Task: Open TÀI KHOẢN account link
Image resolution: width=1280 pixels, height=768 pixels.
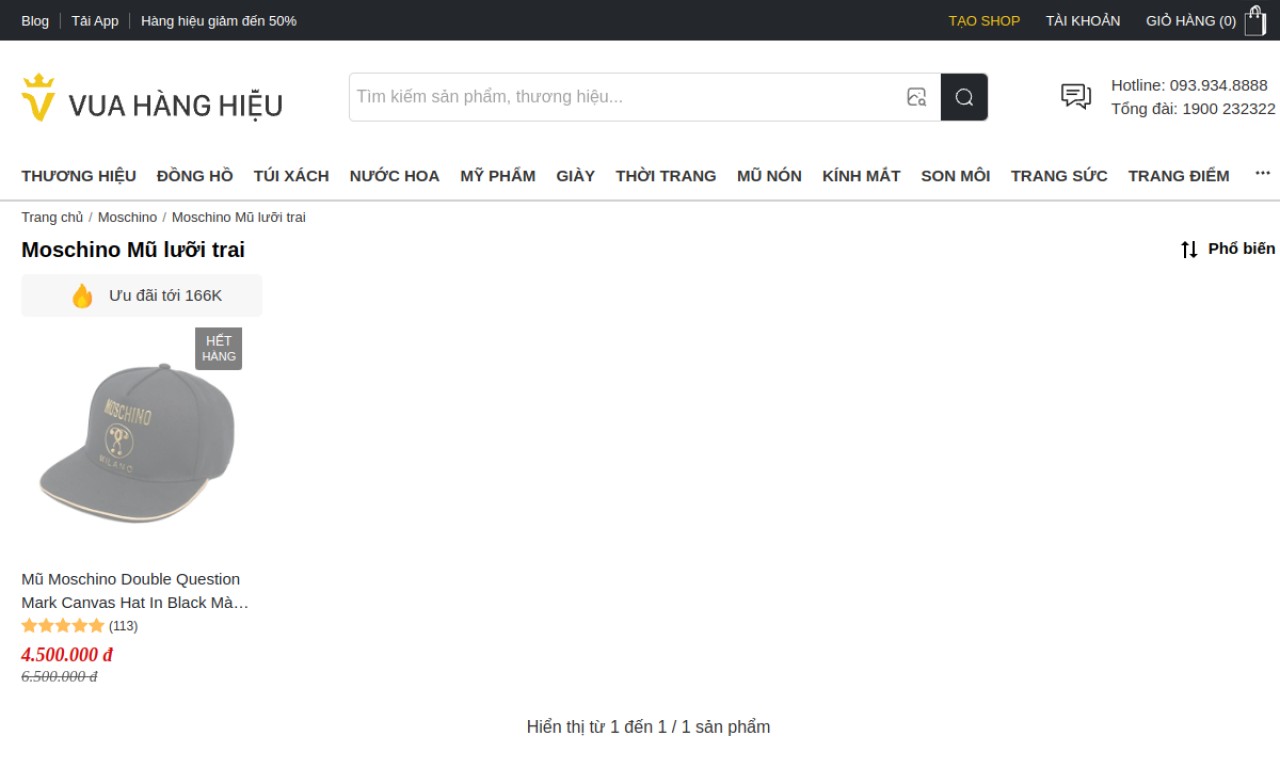Action: click(1083, 21)
